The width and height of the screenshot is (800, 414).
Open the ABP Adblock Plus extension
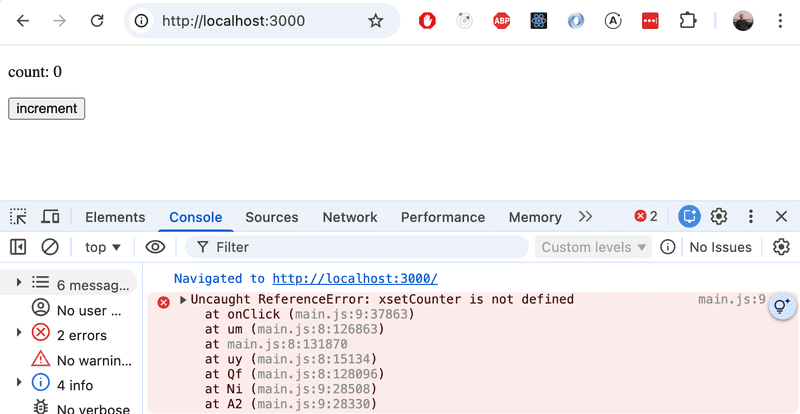click(502, 21)
